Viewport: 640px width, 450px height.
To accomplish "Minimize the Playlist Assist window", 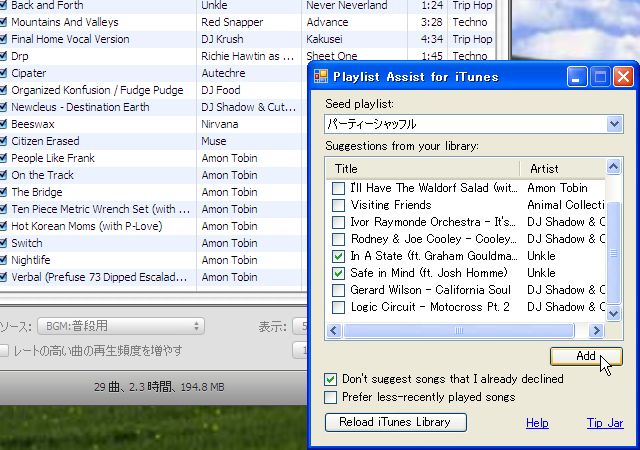I will 577,76.
